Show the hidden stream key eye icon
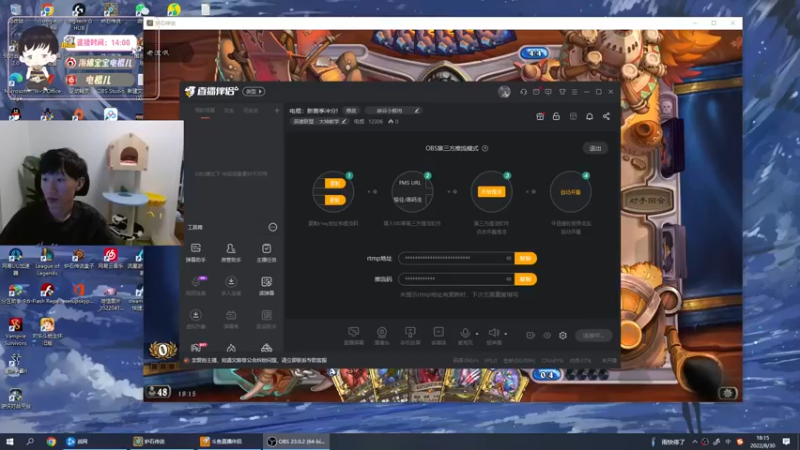This screenshot has height=450, width=800. [x=509, y=279]
